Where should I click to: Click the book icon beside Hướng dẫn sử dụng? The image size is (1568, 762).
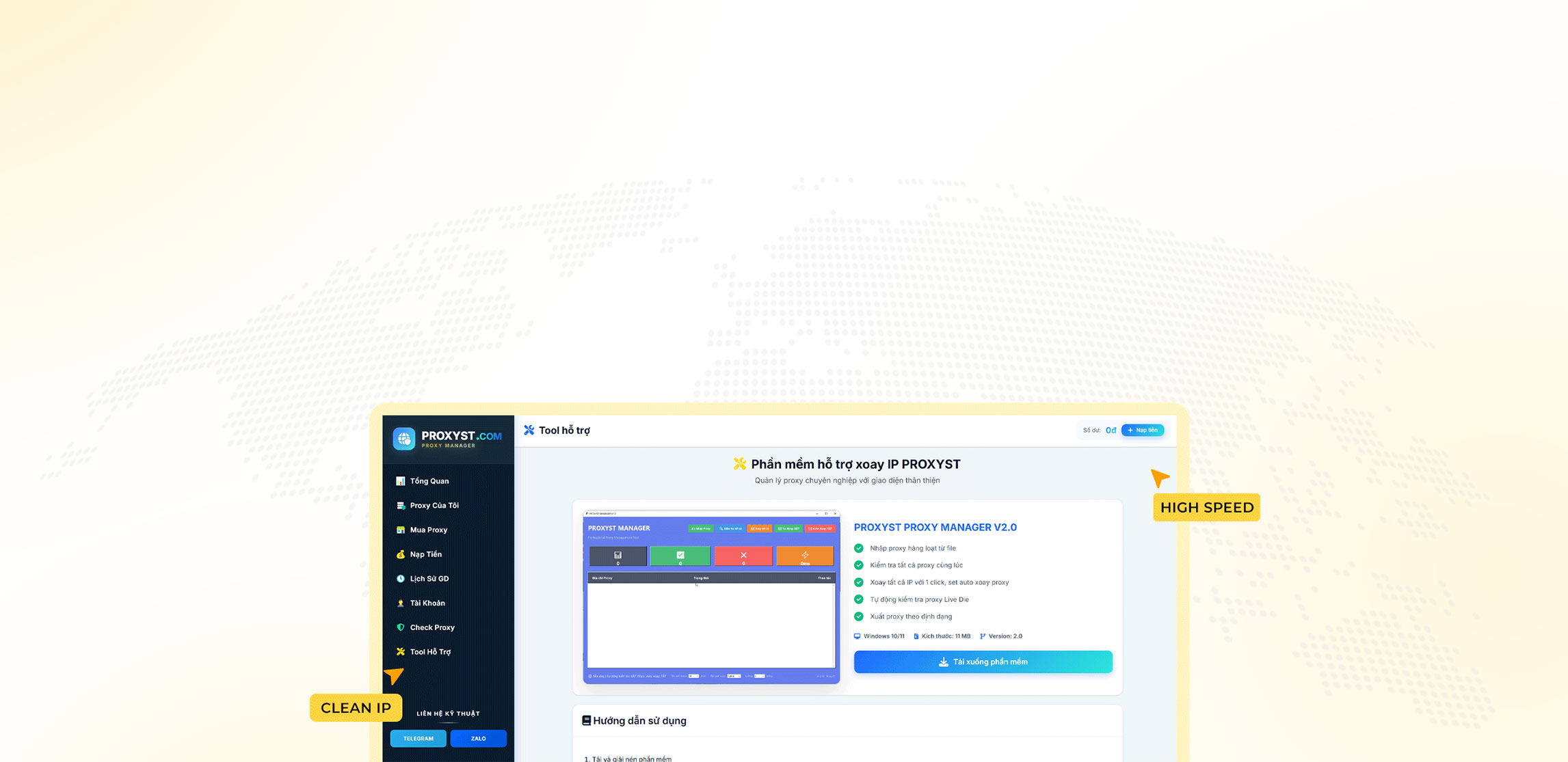click(x=586, y=720)
